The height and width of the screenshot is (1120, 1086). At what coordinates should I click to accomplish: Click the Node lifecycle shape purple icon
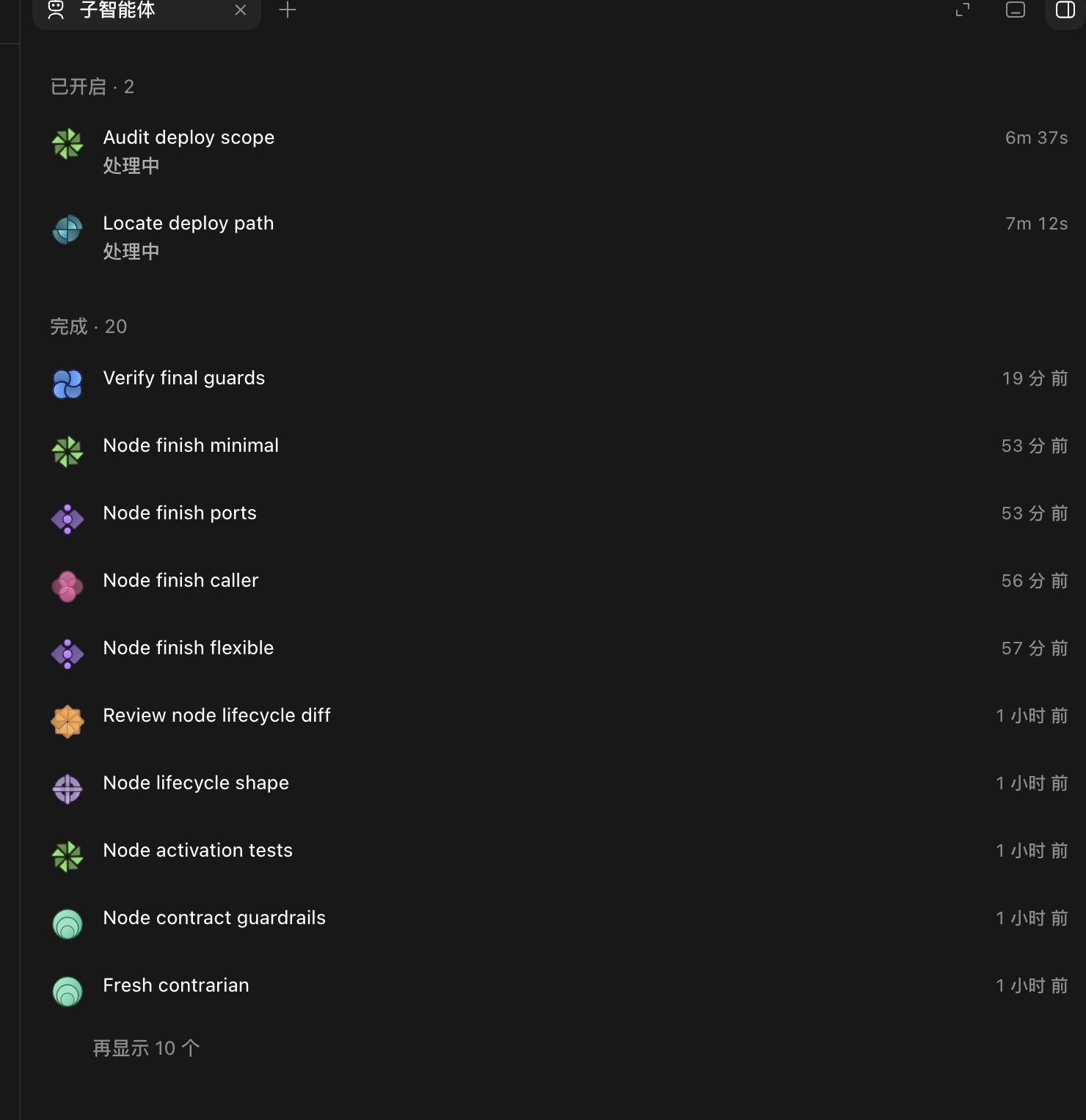click(68, 789)
